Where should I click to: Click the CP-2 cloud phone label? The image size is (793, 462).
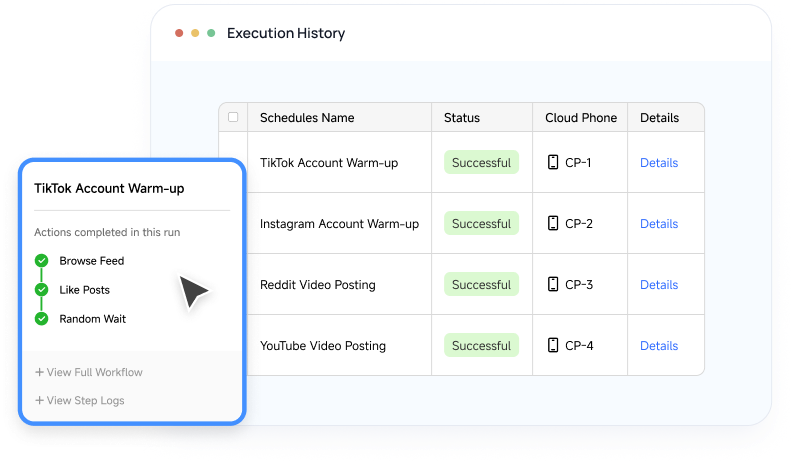coord(579,223)
